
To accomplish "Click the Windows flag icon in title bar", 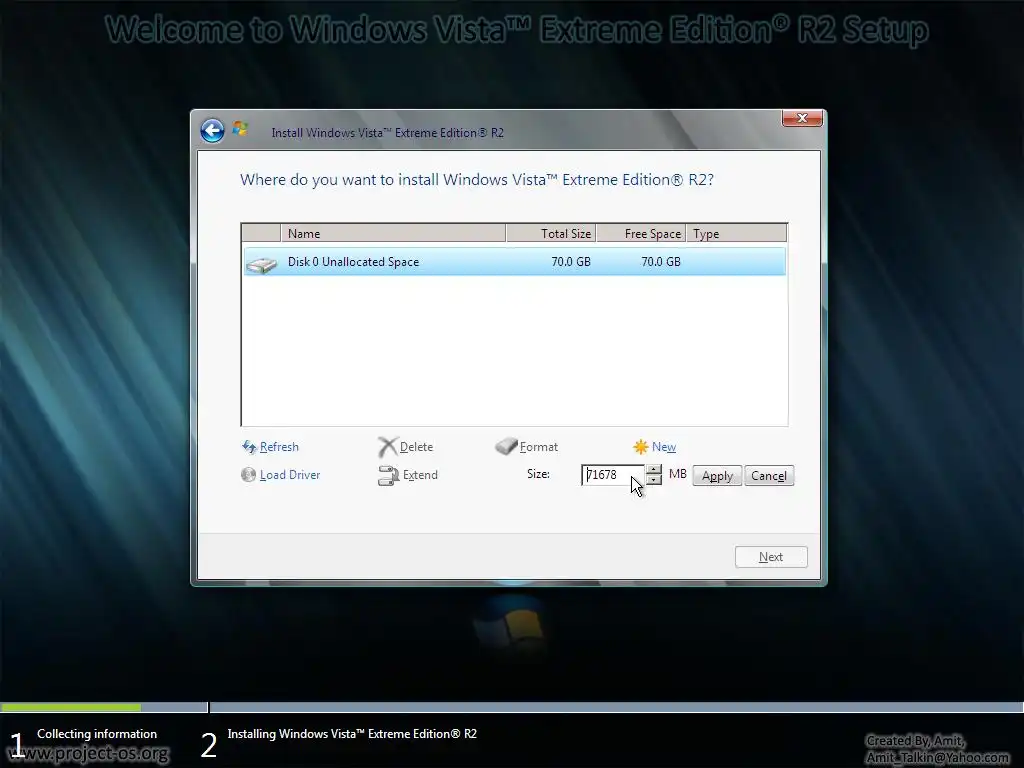I will (x=240, y=128).
